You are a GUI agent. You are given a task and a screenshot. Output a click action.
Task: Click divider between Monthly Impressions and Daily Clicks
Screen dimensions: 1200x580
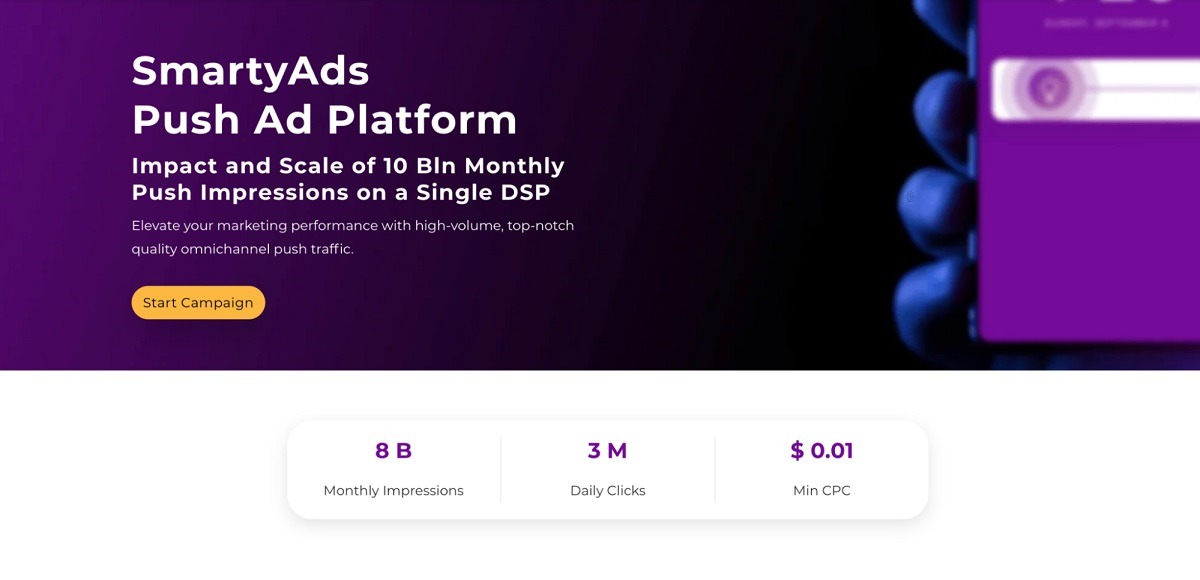point(501,469)
